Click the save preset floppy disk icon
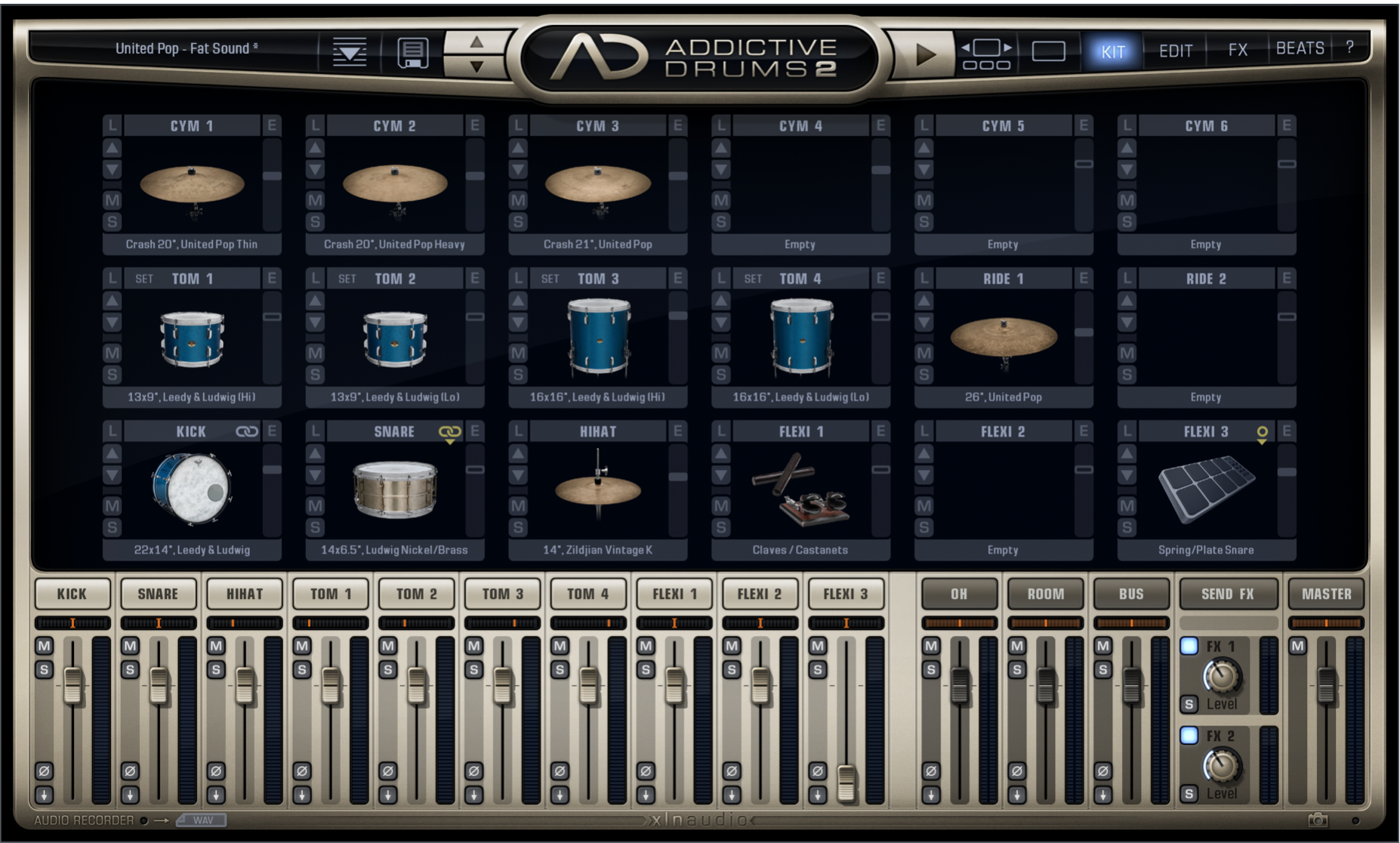 coord(412,52)
